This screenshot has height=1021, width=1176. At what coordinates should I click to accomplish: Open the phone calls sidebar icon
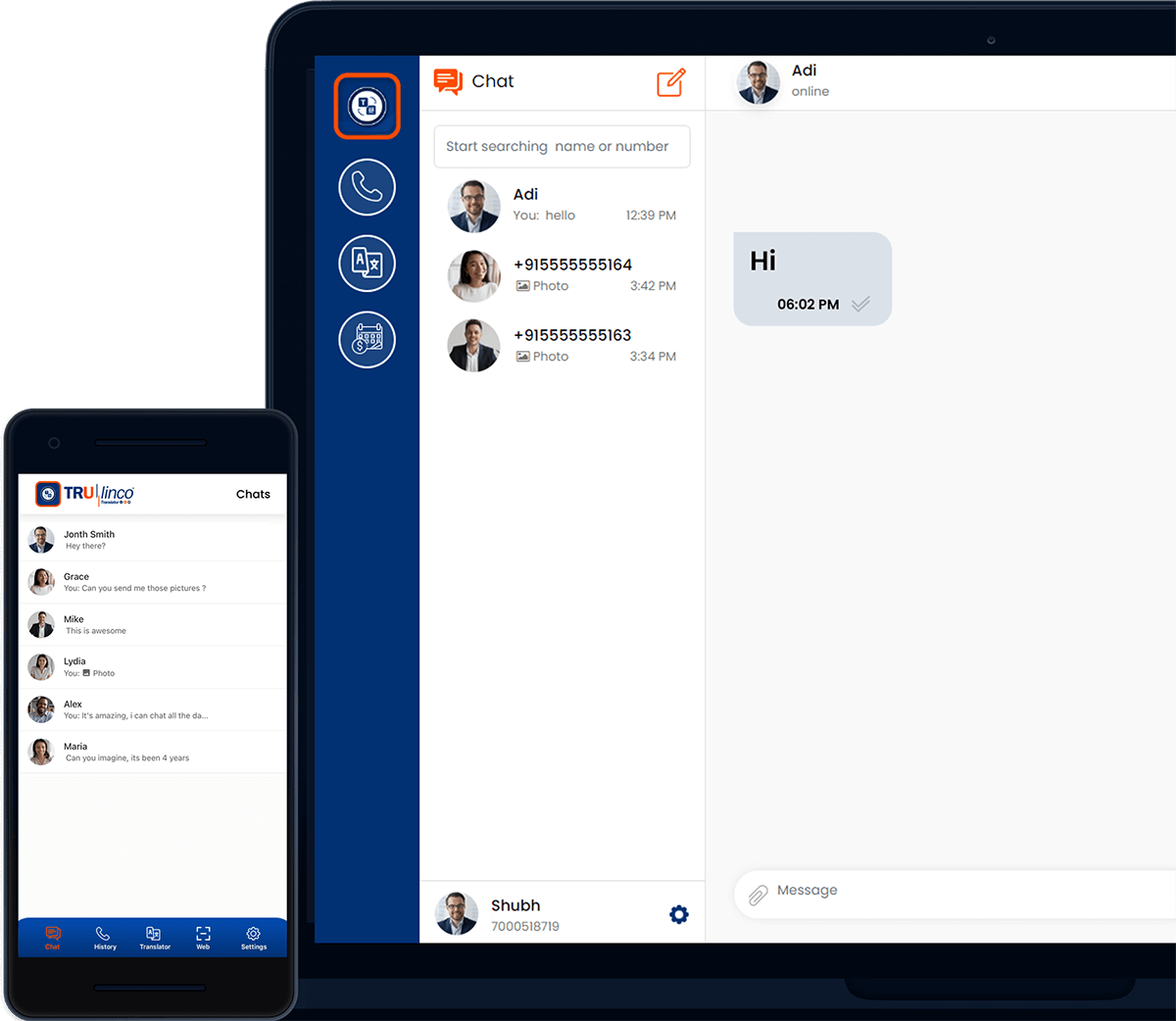367,186
